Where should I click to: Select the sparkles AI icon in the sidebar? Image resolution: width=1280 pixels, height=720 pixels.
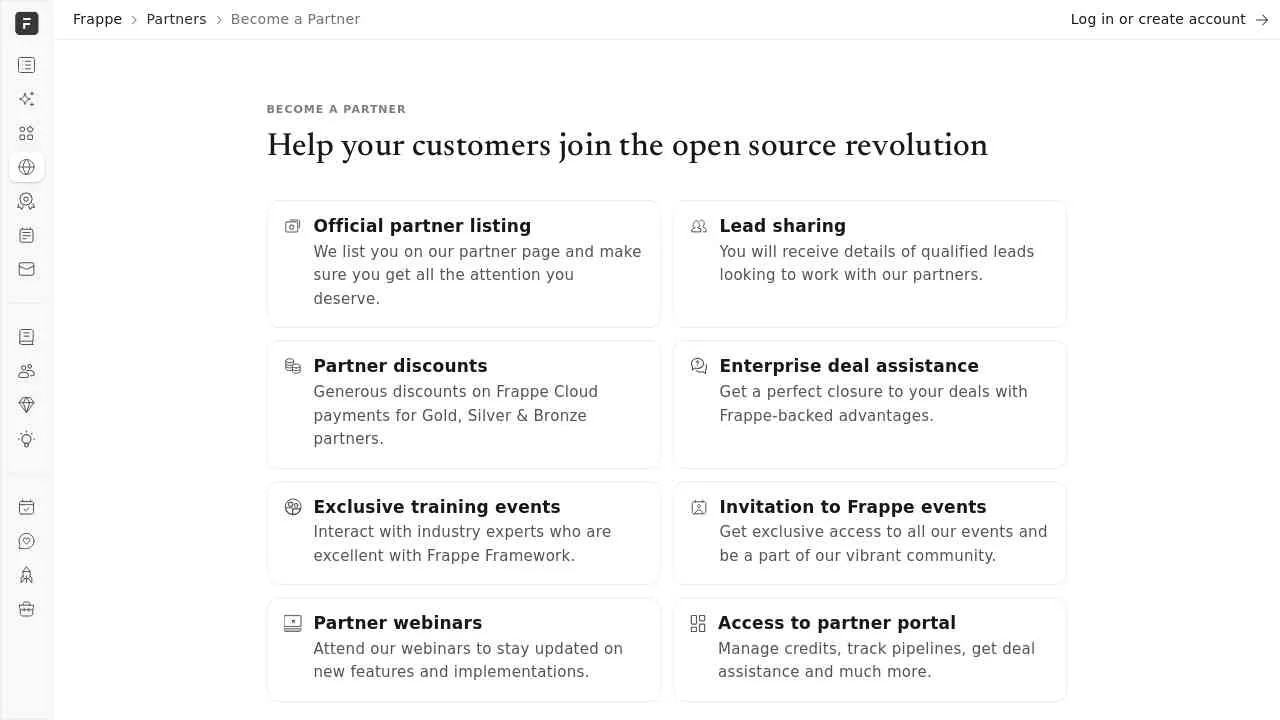click(x=26, y=99)
